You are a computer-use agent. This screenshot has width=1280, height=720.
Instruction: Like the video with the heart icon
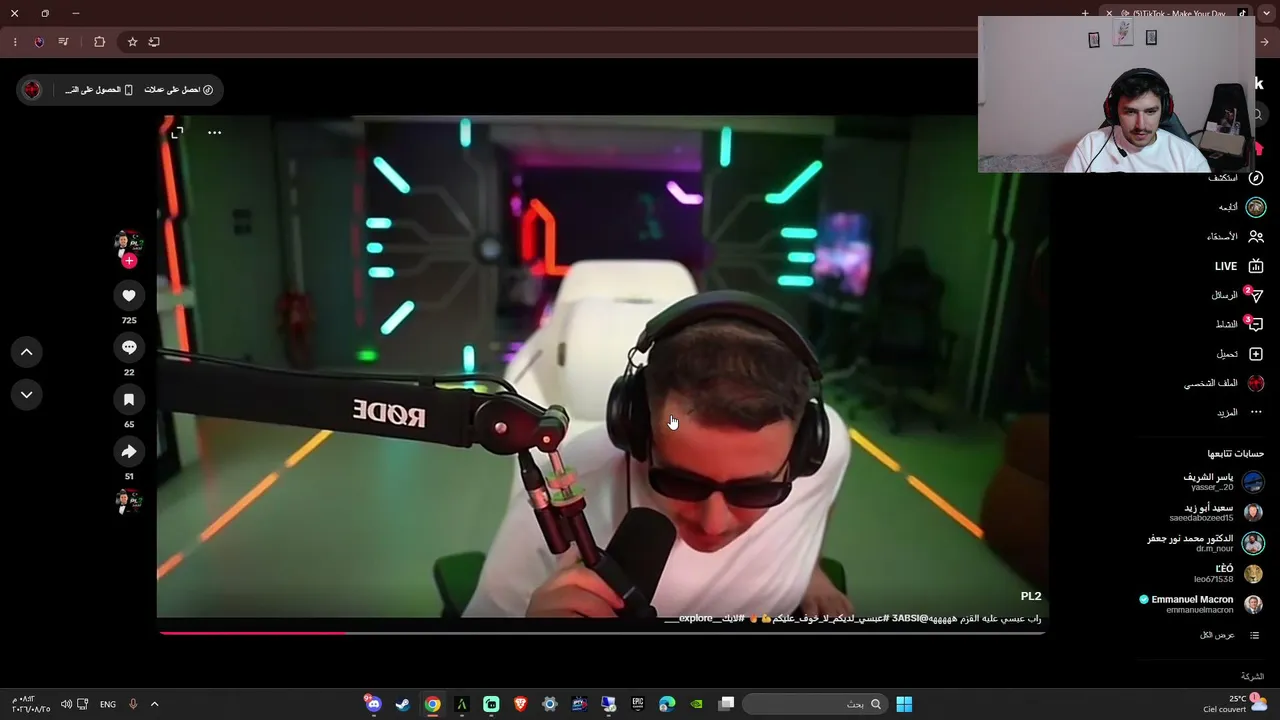point(129,295)
